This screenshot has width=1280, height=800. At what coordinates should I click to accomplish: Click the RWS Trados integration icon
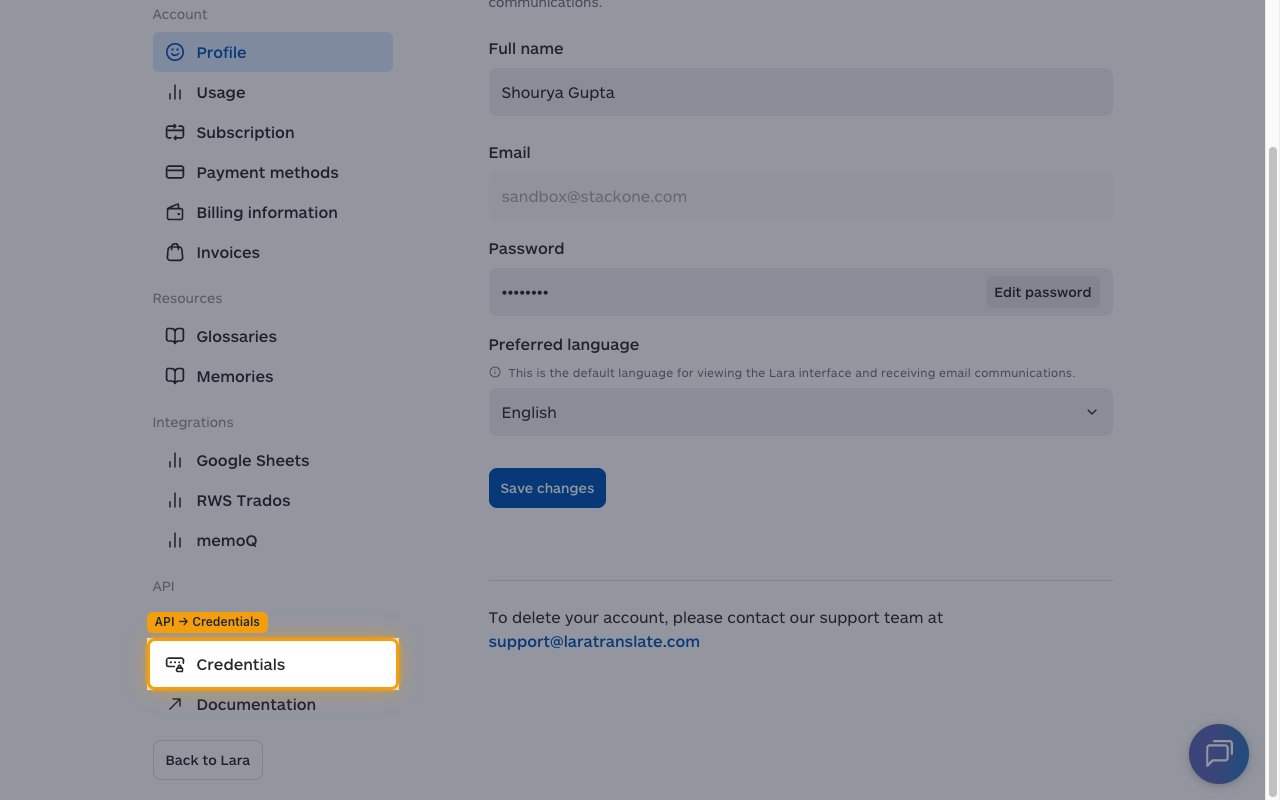(x=175, y=500)
